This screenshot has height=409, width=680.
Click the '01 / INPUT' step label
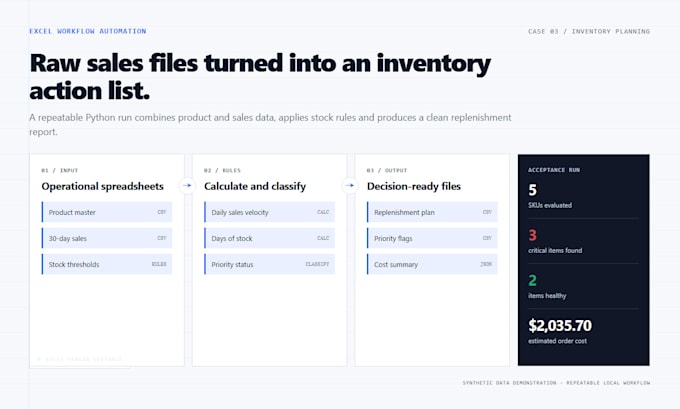click(x=60, y=170)
